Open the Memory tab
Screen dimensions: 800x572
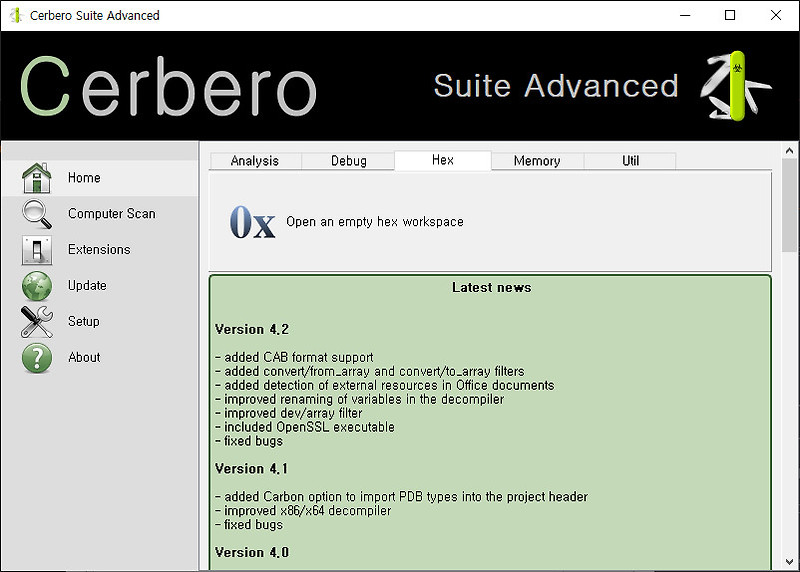(x=537, y=161)
